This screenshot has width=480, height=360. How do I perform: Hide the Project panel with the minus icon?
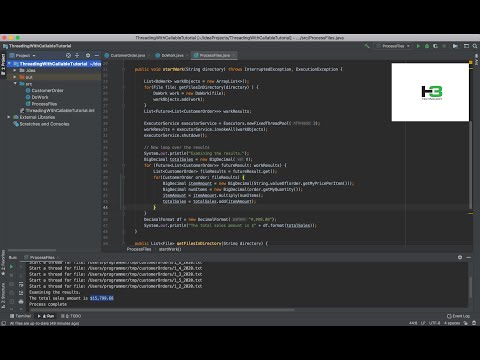(97, 55)
